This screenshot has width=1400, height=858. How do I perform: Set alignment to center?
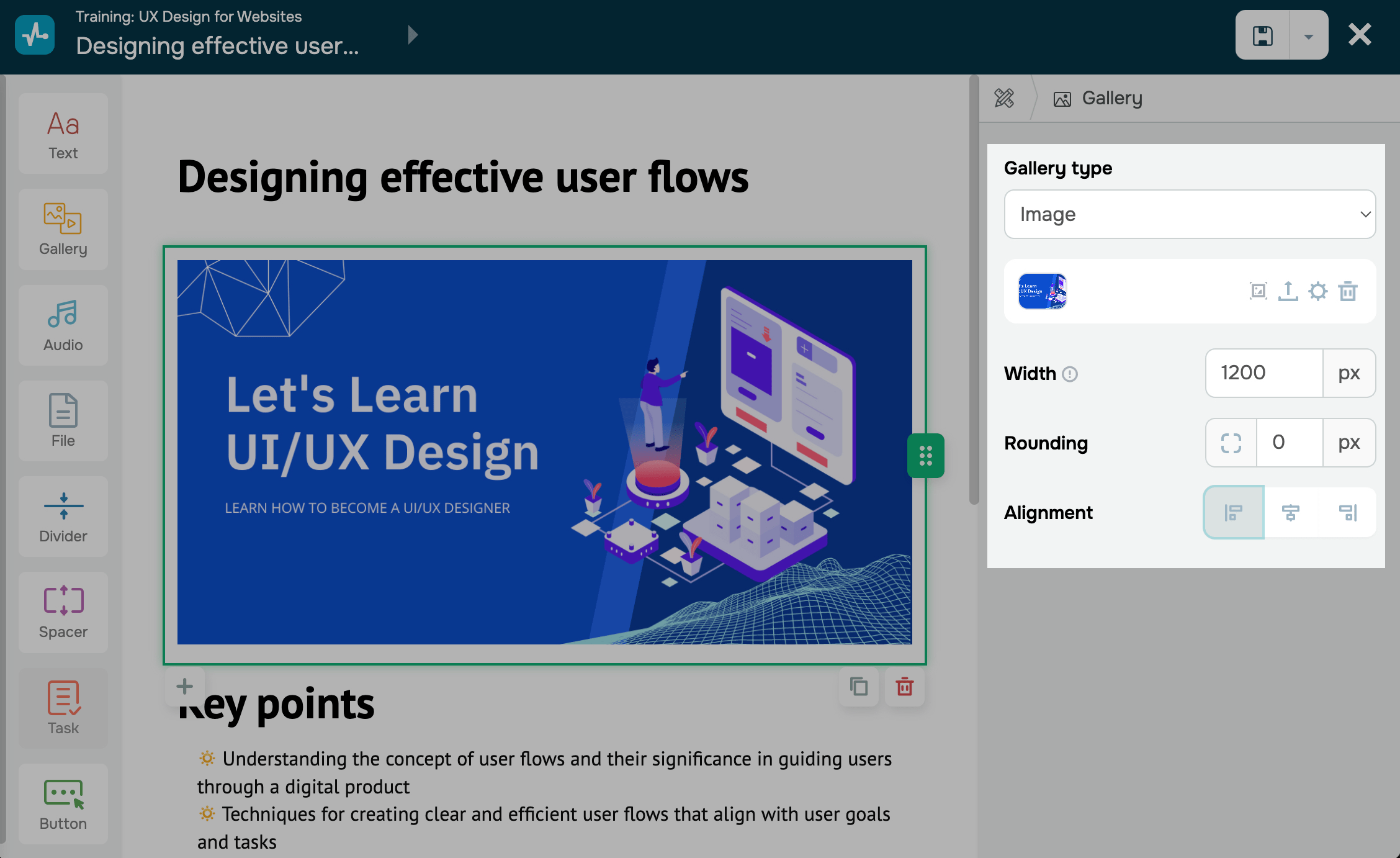[1291, 512]
